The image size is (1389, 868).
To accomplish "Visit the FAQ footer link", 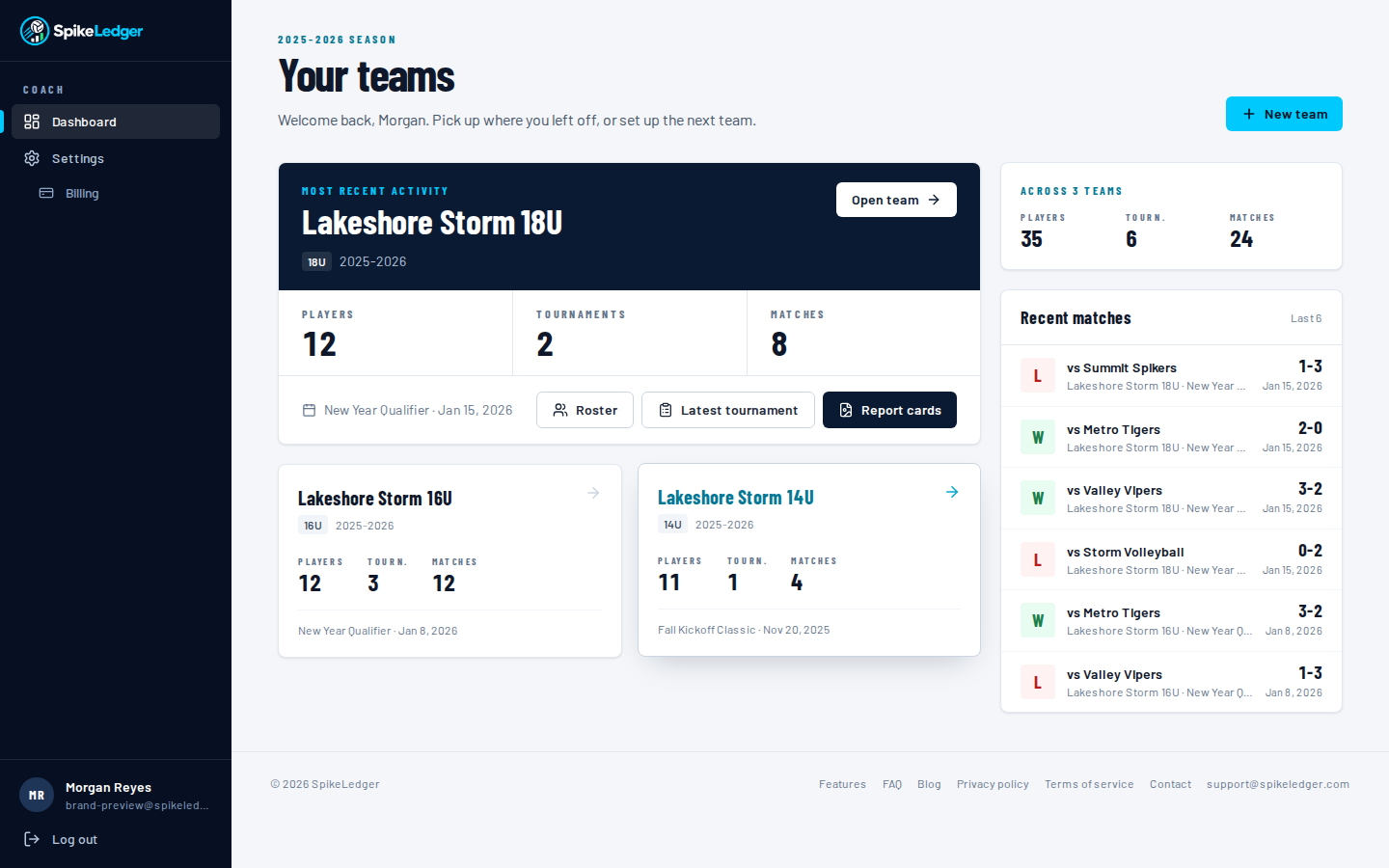I will [892, 784].
